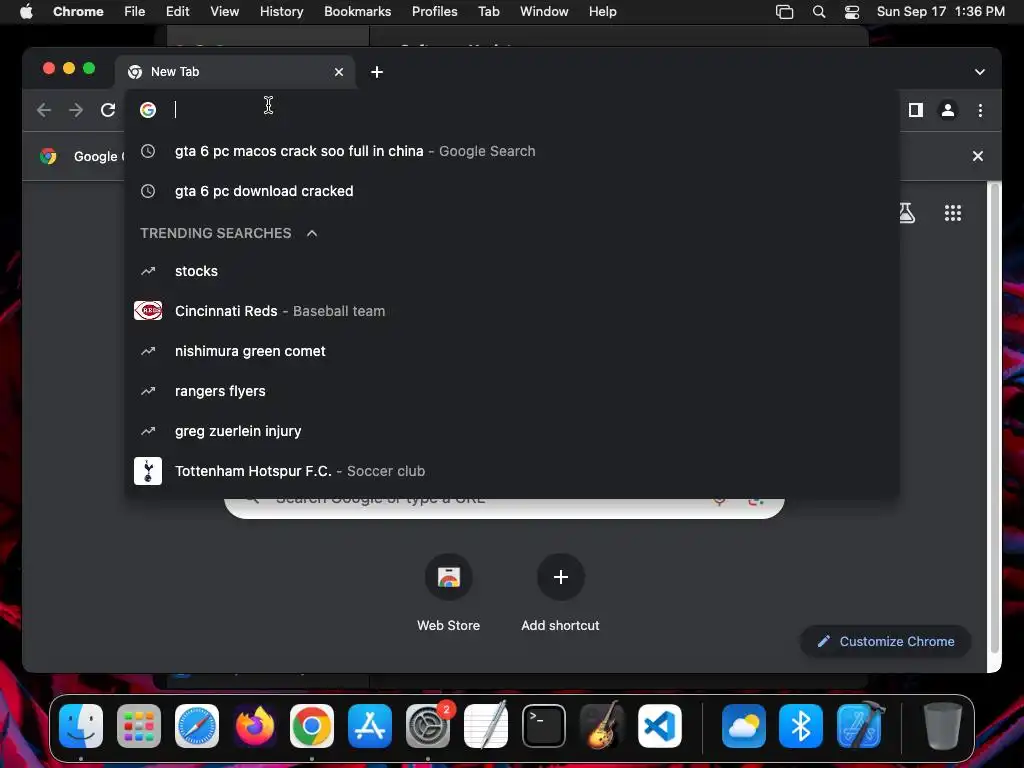This screenshot has width=1024, height=768.
Task: Choose trending search stocks
Action: [x=512, y=271]
